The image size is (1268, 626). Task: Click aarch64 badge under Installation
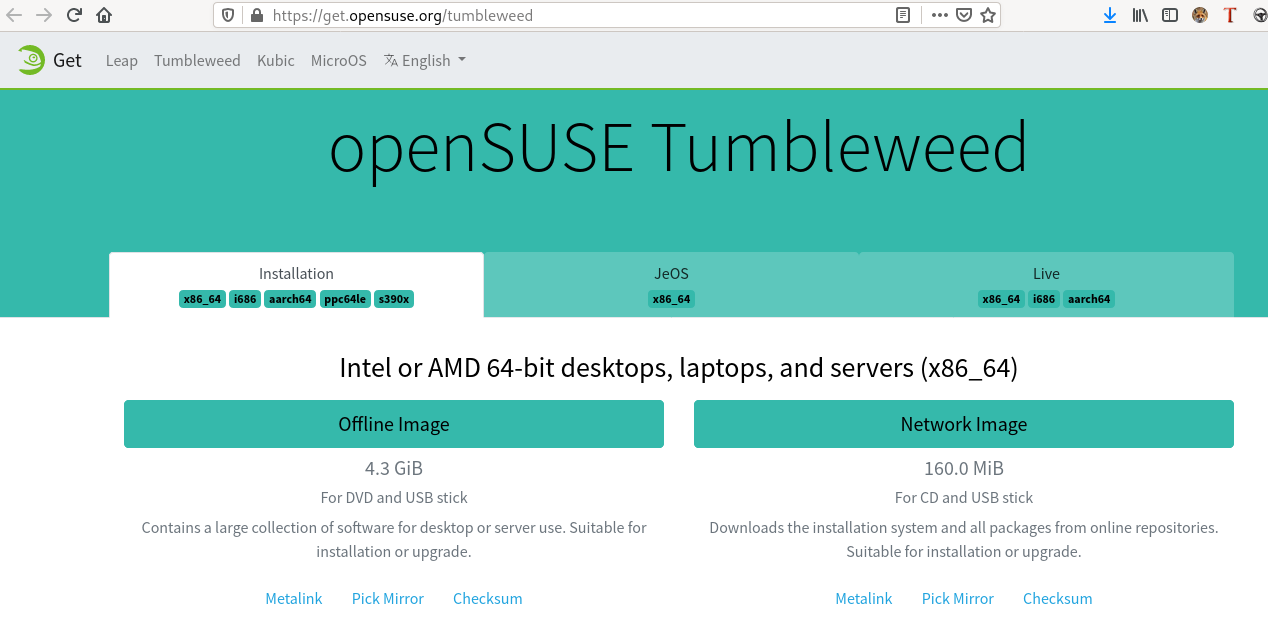291,299
